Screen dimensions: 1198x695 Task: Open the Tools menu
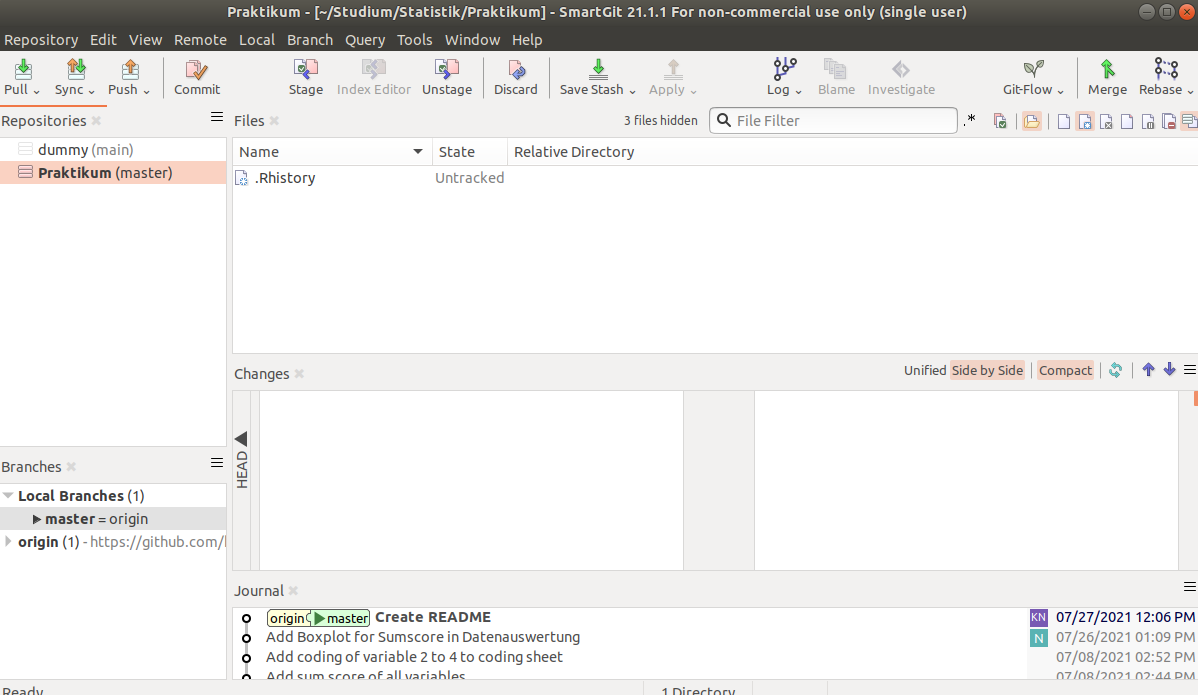pos(414,40)
